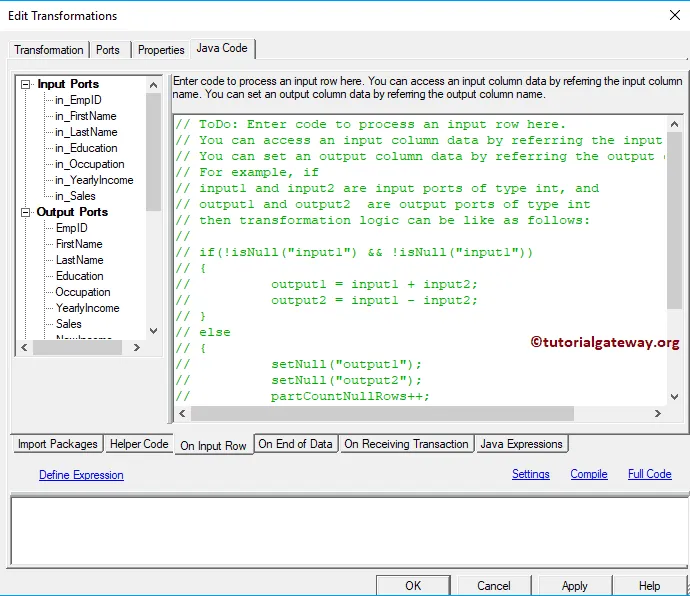This screenshot has width=690, height=596.
Task: Switch to On End of Data tab
Action: (295, 444)
